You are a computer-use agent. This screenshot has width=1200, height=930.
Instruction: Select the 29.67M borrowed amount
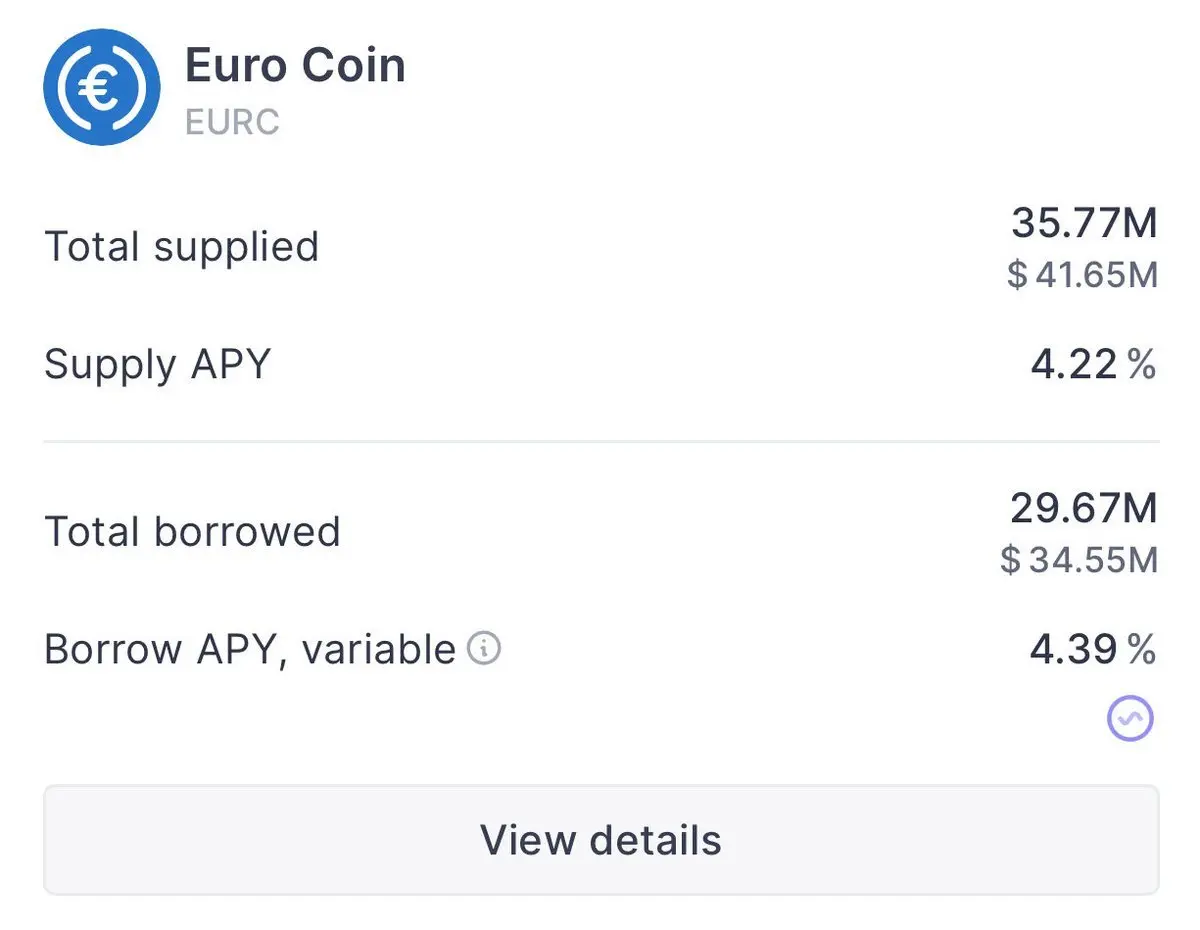click(x=1083, y=509)
